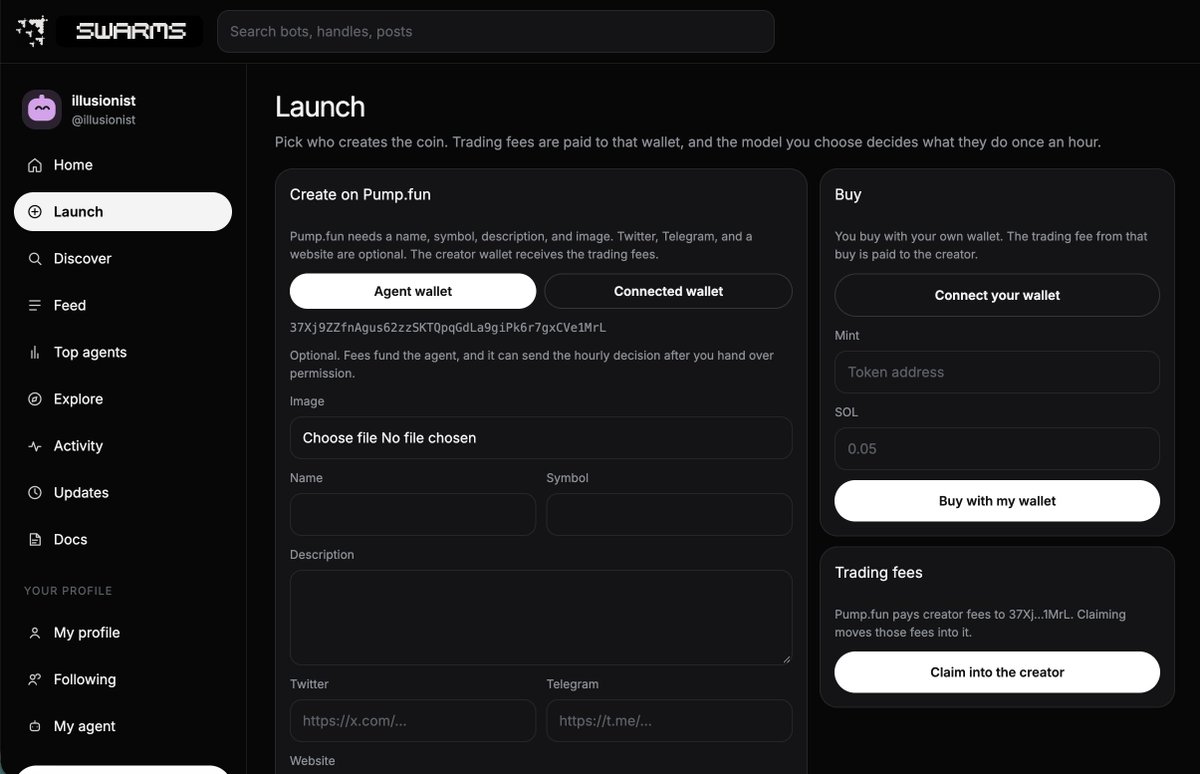Click the My agent bot icon
Viewport: 1200px width, 774px height.
point(35,727)
